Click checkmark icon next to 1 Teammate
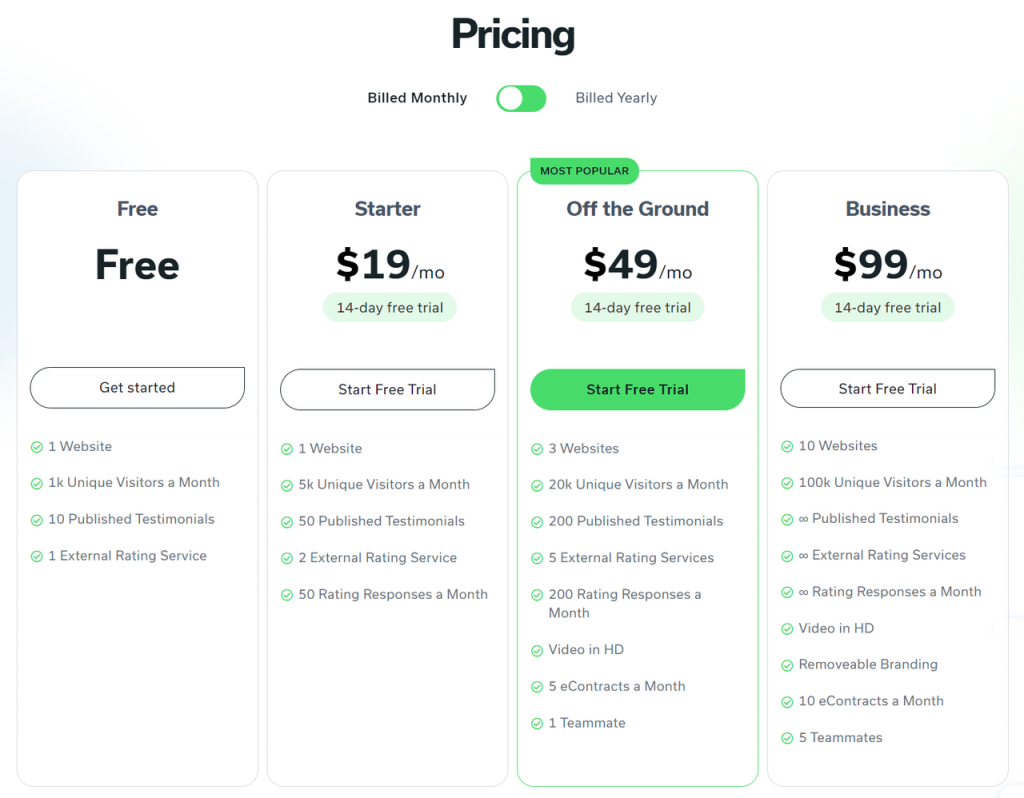 [x=537, y=724]
